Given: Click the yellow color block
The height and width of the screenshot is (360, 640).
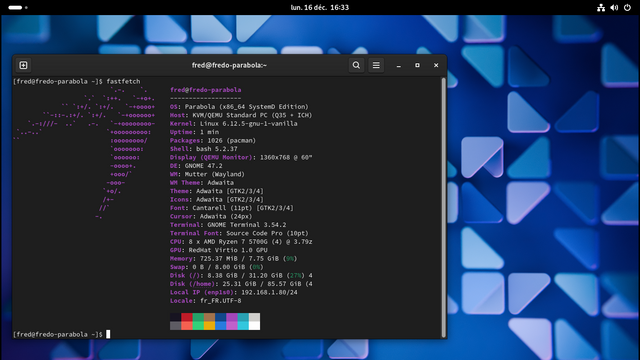Looking at the screenshot, I should click(209, 326).
